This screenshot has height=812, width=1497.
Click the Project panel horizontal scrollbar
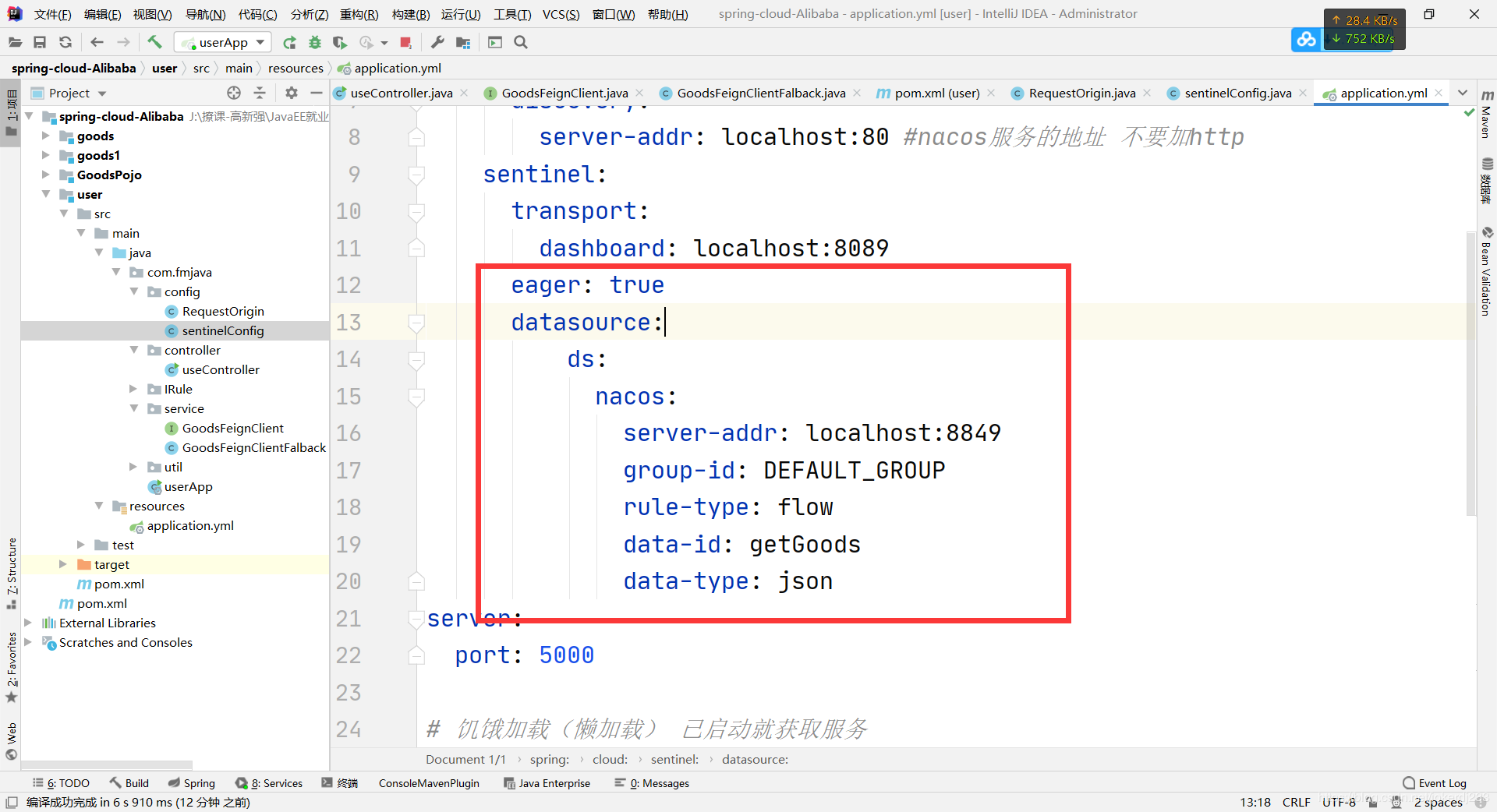point(107,765)
